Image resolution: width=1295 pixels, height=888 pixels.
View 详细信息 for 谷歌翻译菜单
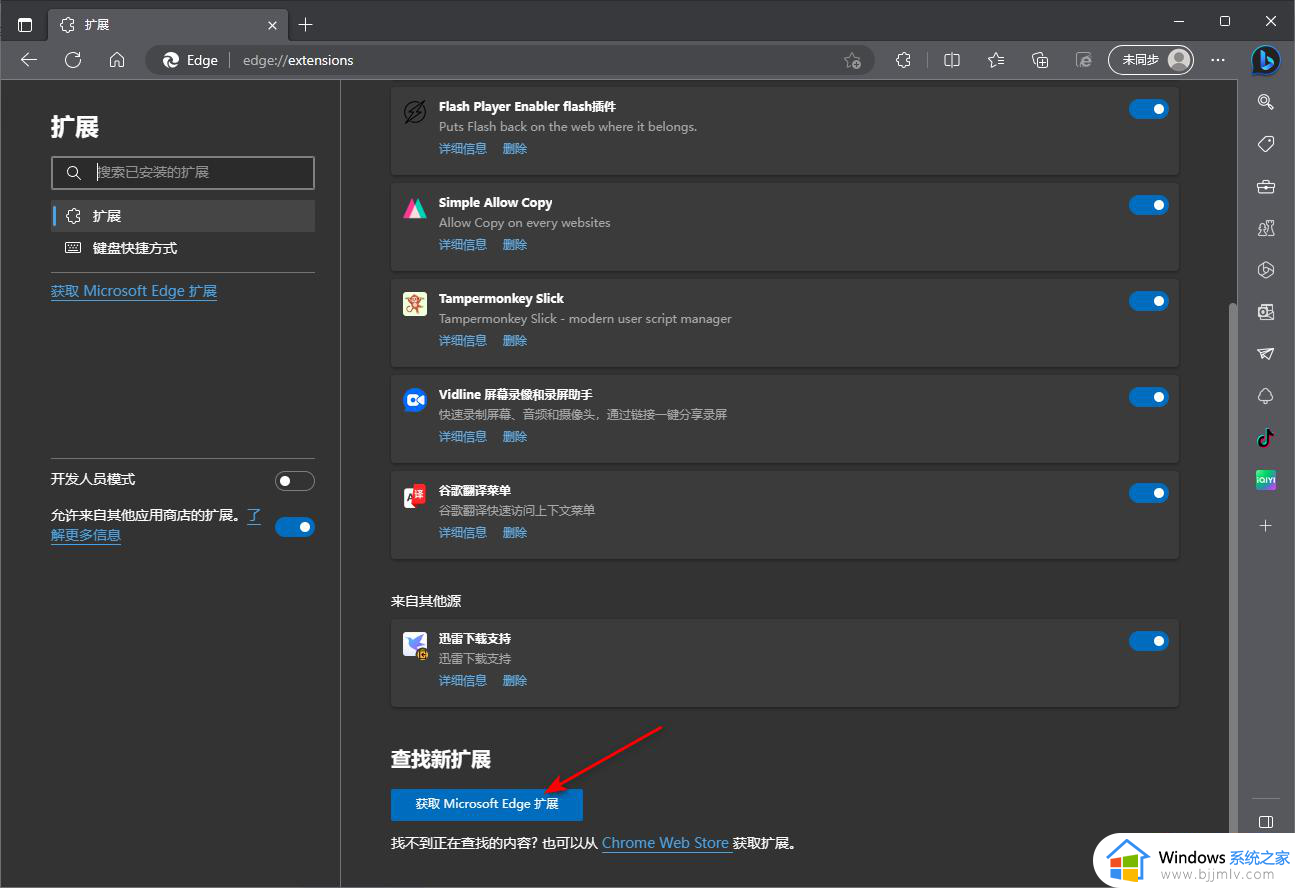[463, 533]
